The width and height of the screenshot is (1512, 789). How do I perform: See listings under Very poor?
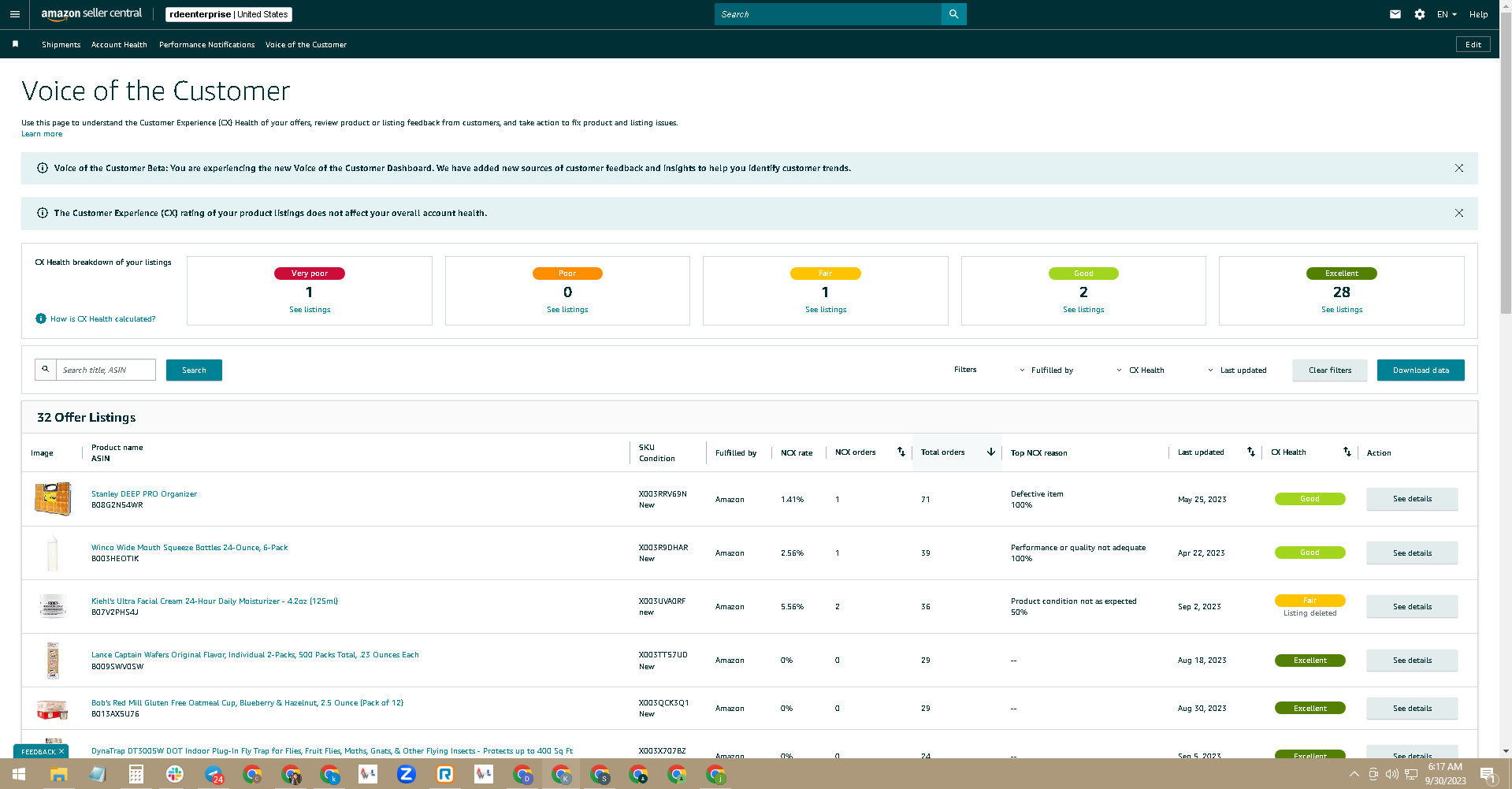(310, 310)
